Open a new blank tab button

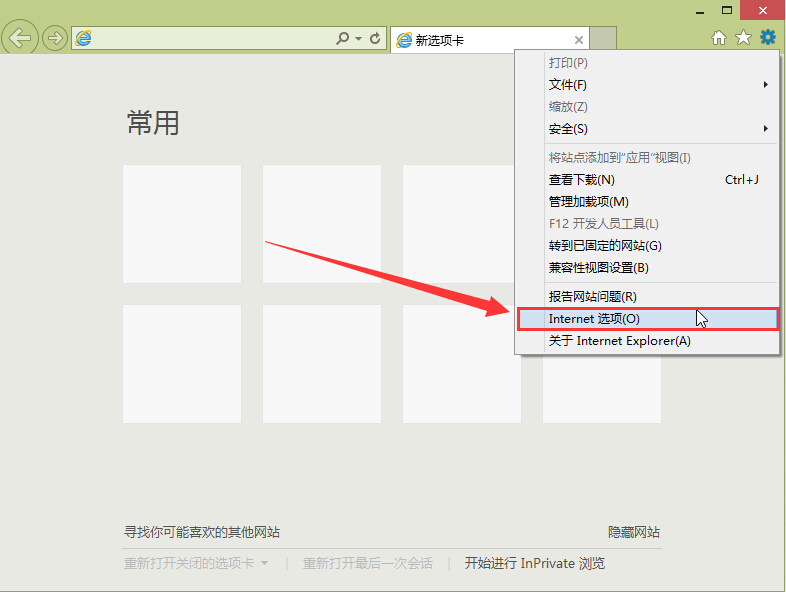[x=603, y=40]
